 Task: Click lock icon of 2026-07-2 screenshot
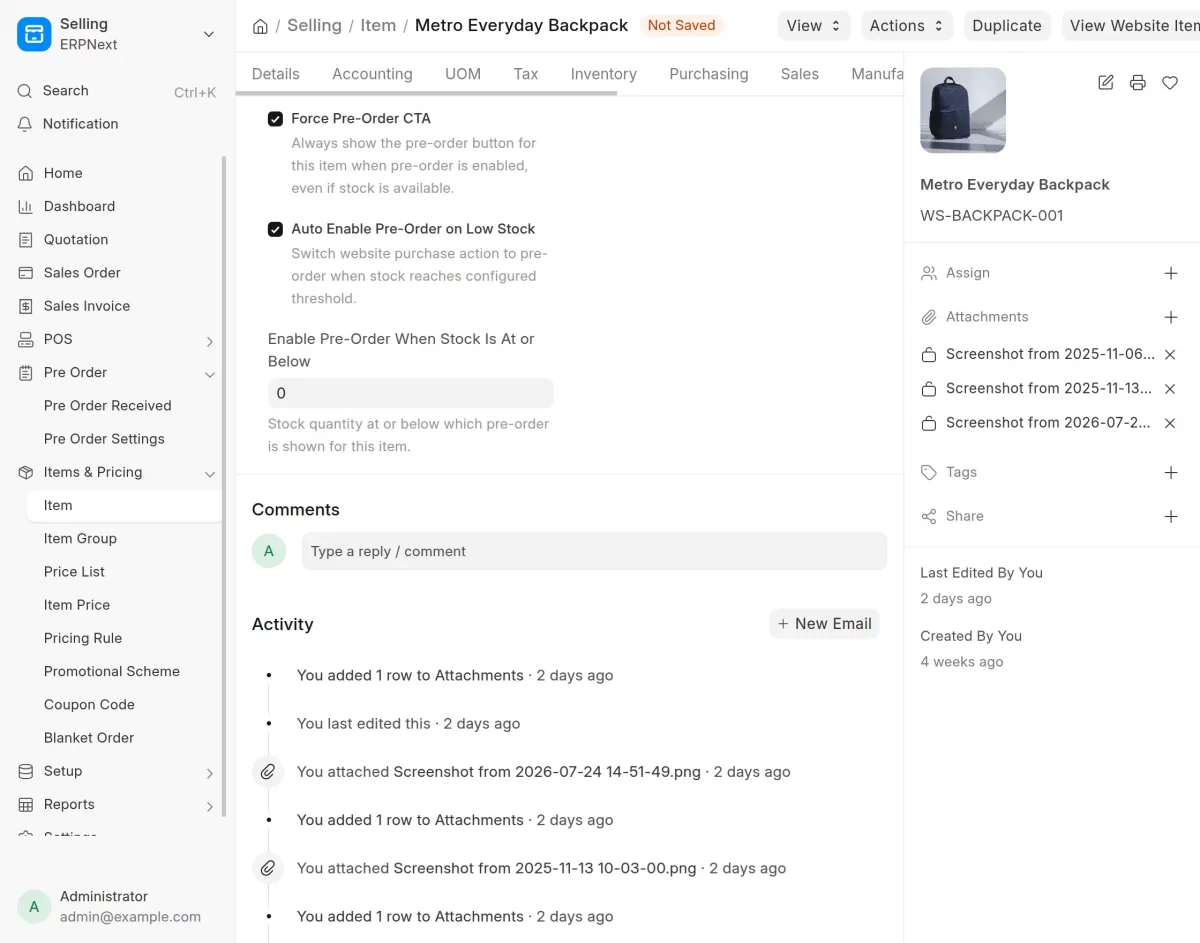coord(929,423)
